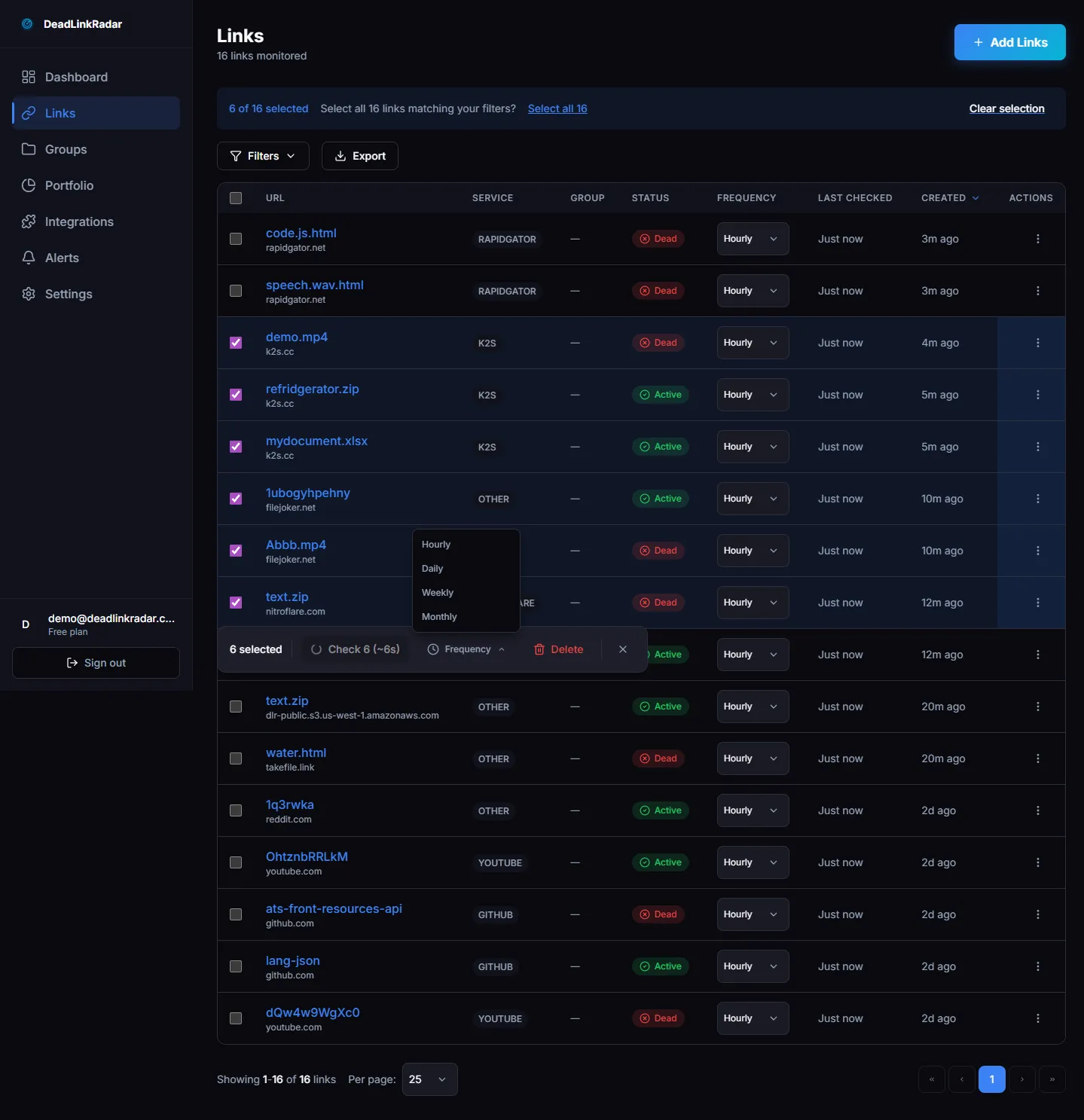The height and width of the screenshot is (1120, 1084).
Task: Click the red Delete trash button
Action: [558, 649]
